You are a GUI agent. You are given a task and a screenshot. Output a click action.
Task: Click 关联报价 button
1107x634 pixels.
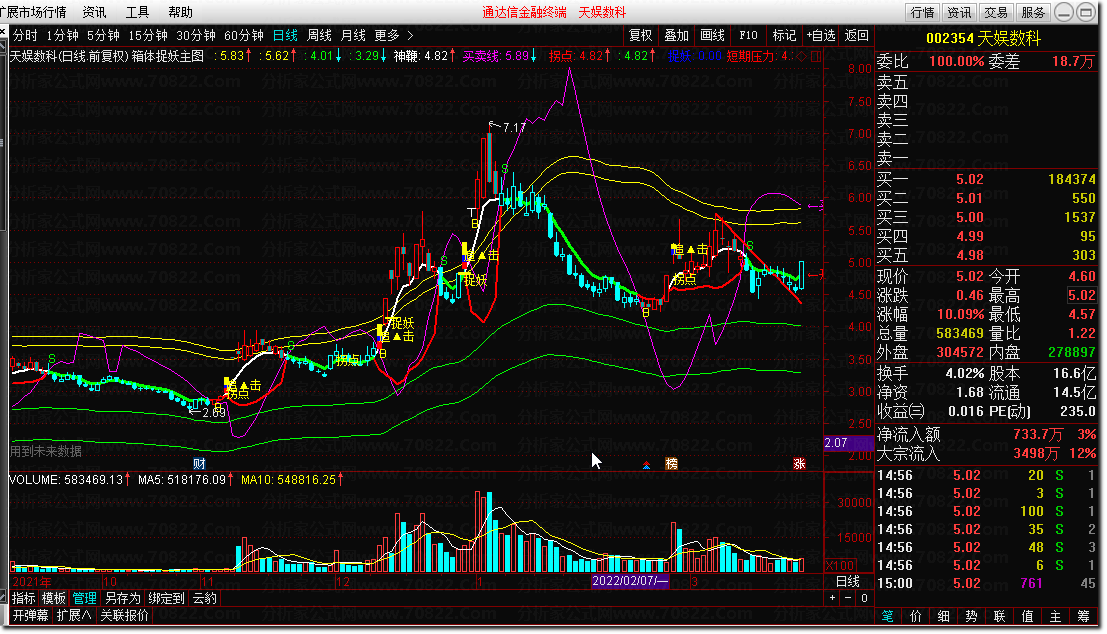[x=124, y=615]
